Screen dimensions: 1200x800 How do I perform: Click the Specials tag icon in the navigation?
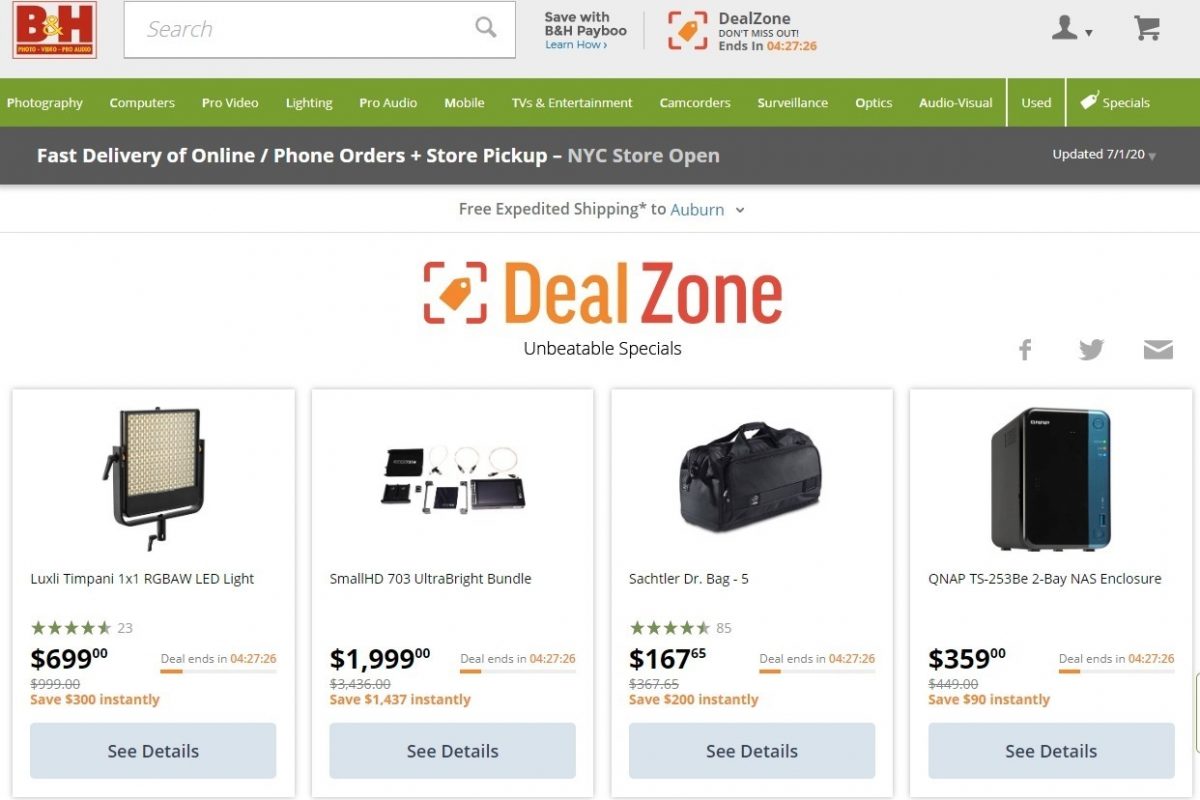point(1089,102)
